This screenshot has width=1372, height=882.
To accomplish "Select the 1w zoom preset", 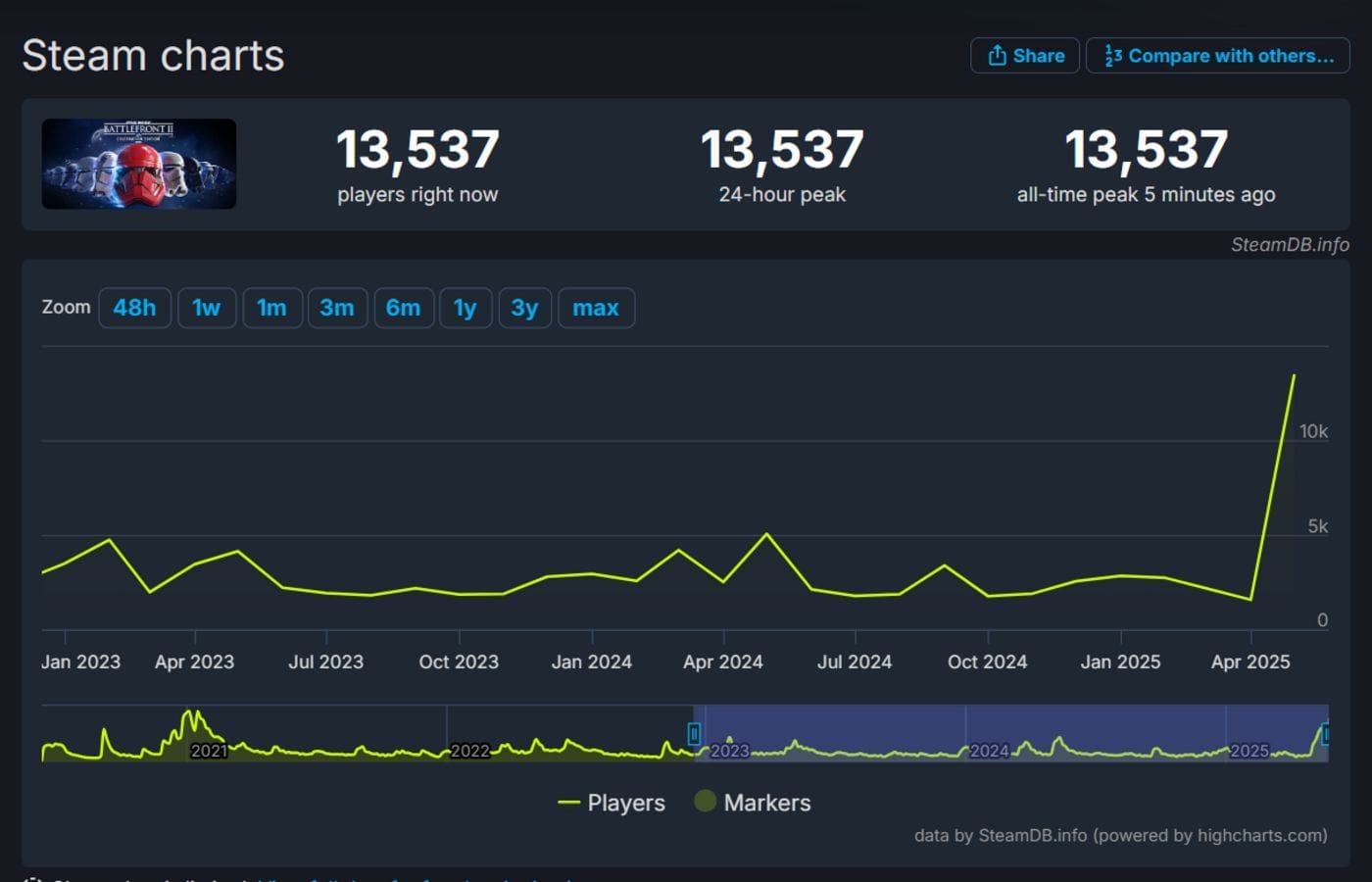I will point(207,307).
